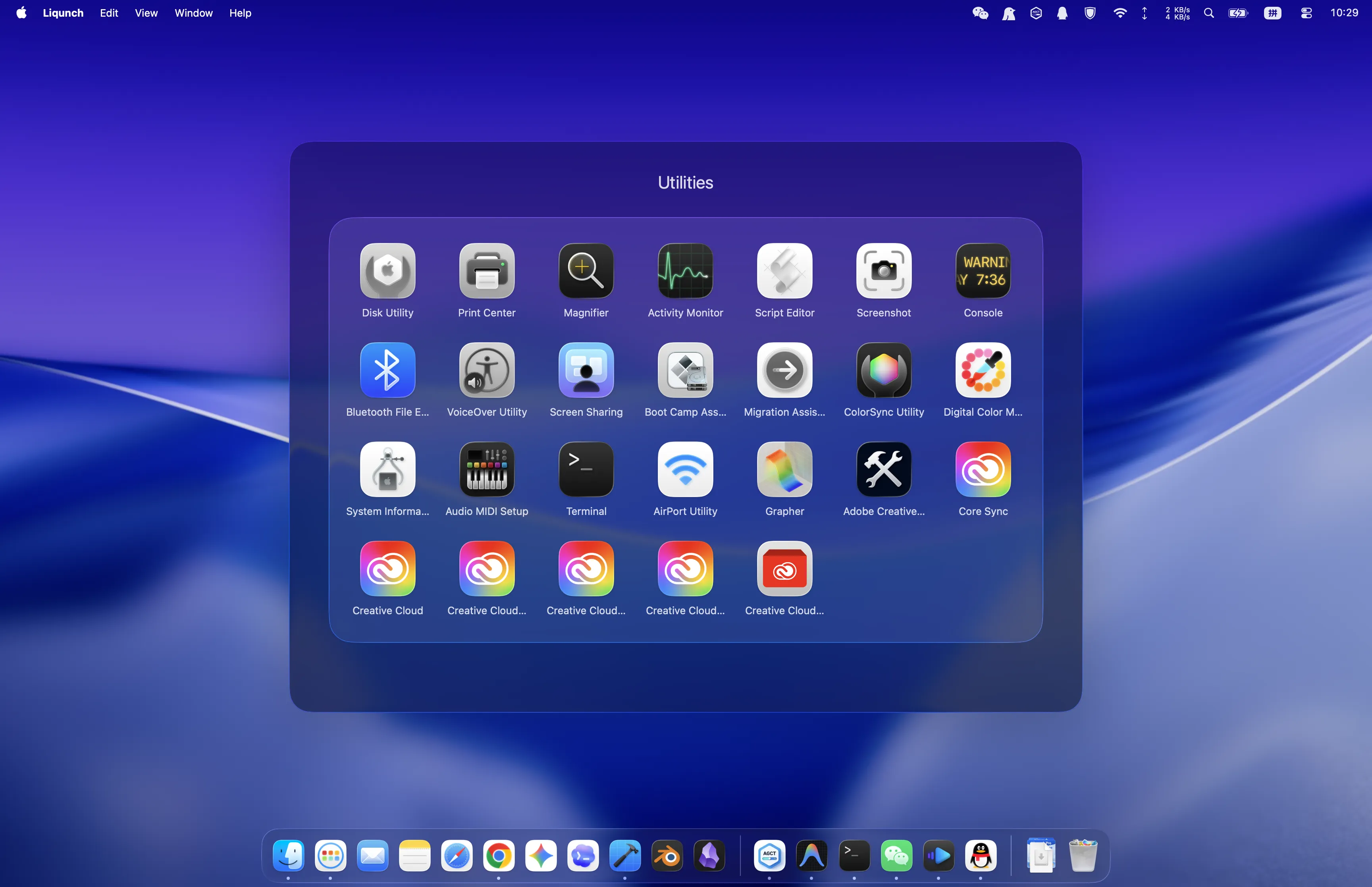
Task: Open the View menu
Action: [x=146, y=13]
